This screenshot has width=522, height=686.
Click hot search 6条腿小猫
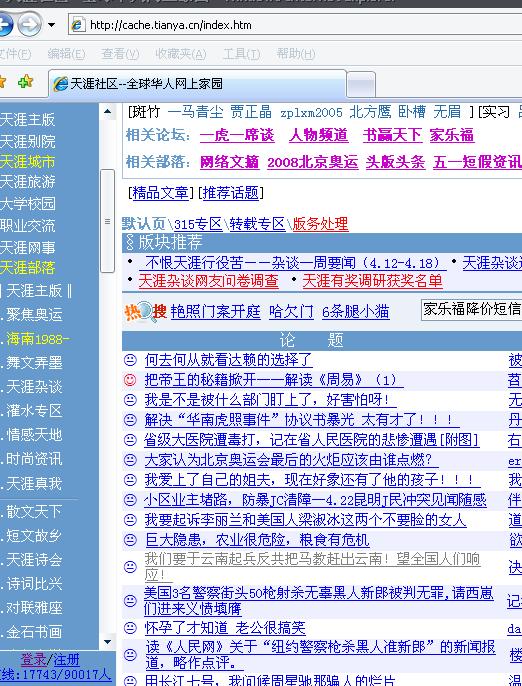tap(356, 312)
